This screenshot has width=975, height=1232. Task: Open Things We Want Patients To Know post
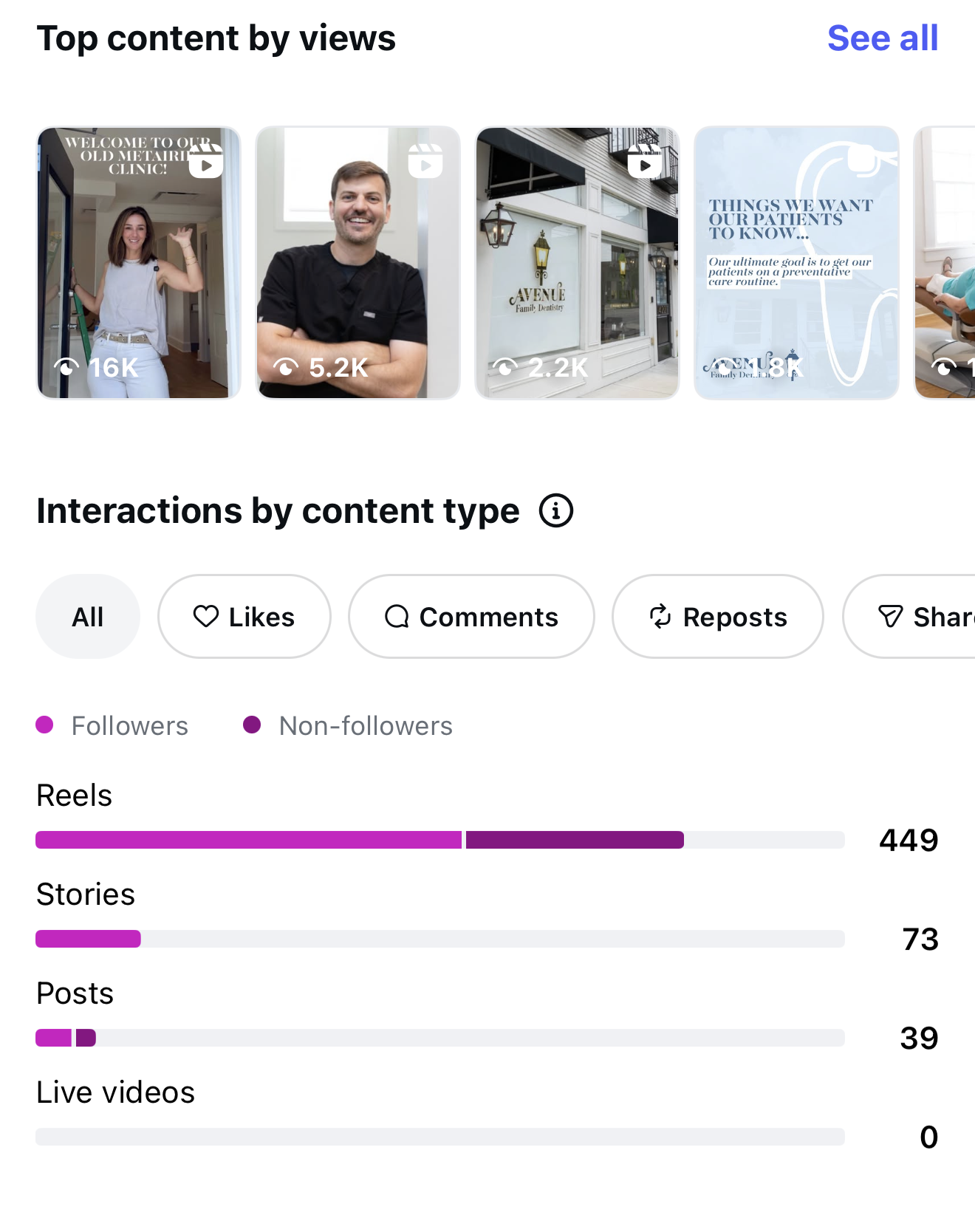(796, 263)
